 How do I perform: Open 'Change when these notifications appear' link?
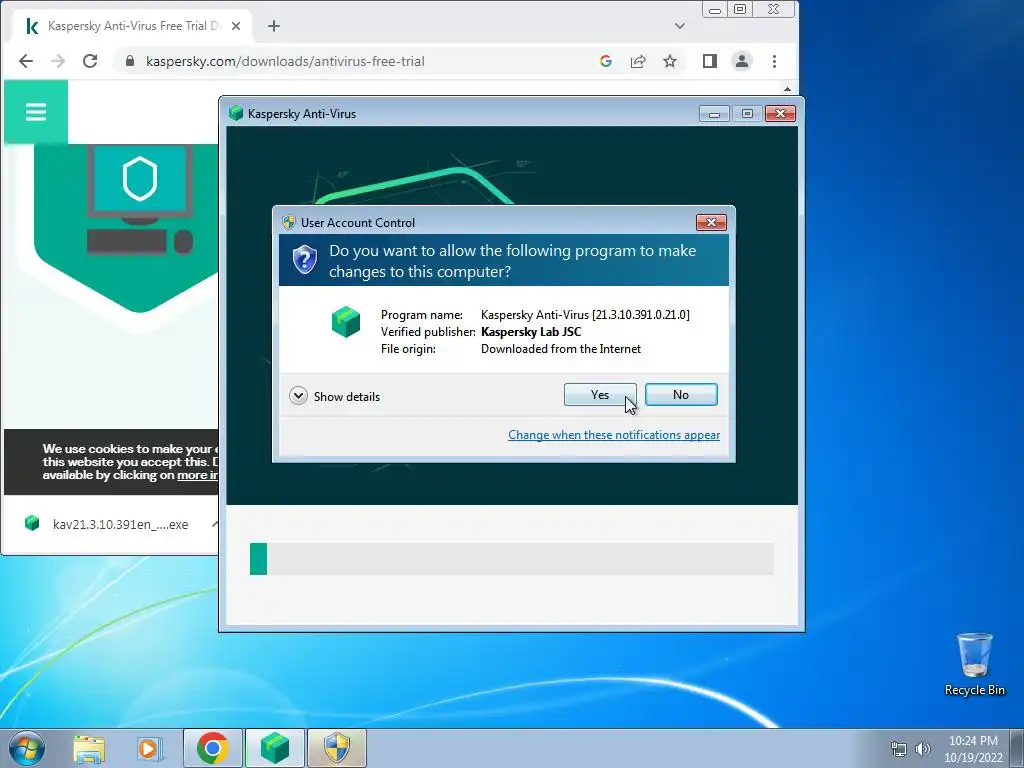tap(614, 435)
